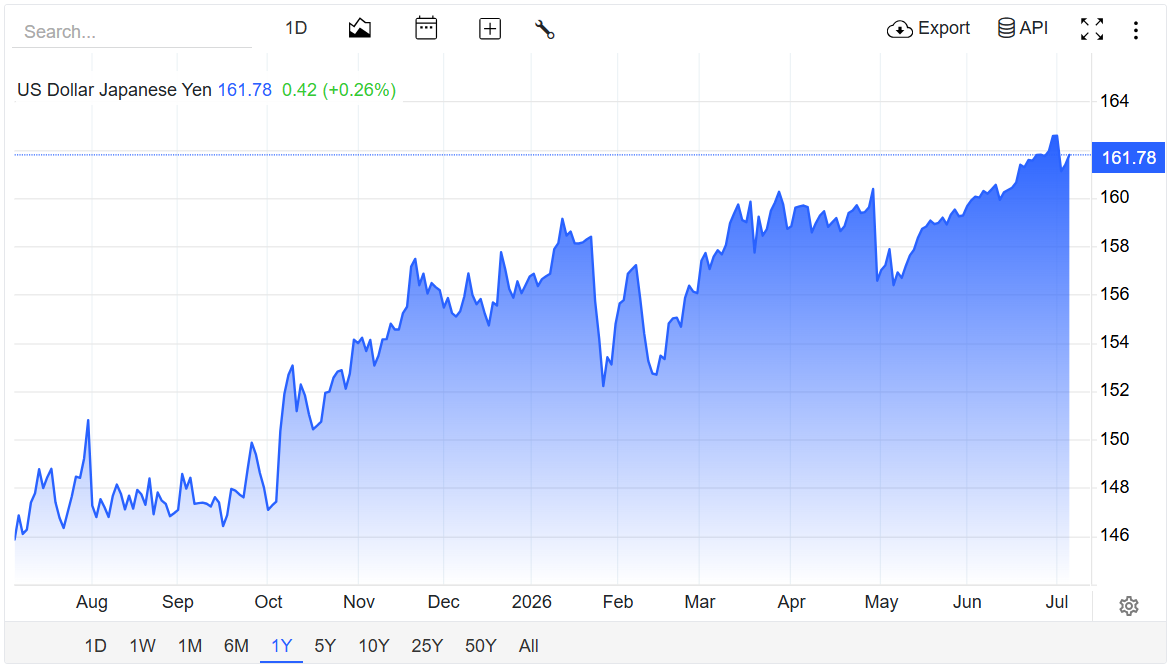Select the 1W range tab
Image resolution: width=1168 pixels, height=667 pixels.
point(142,645)
